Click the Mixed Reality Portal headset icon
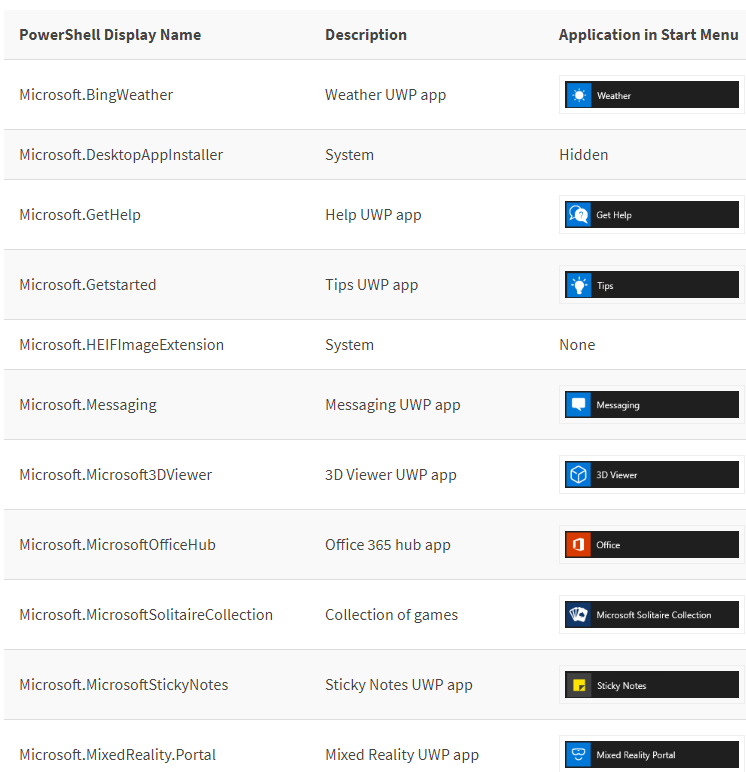746x772 pixels. 579,754
